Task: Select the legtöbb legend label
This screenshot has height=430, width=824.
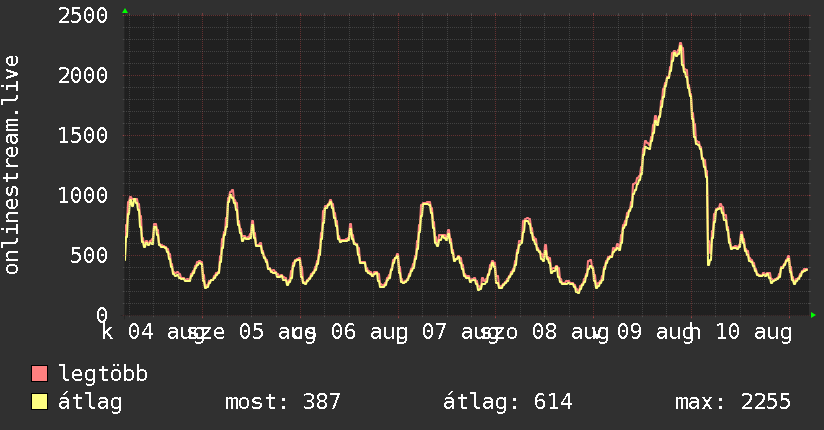Action: click(103, 374)
